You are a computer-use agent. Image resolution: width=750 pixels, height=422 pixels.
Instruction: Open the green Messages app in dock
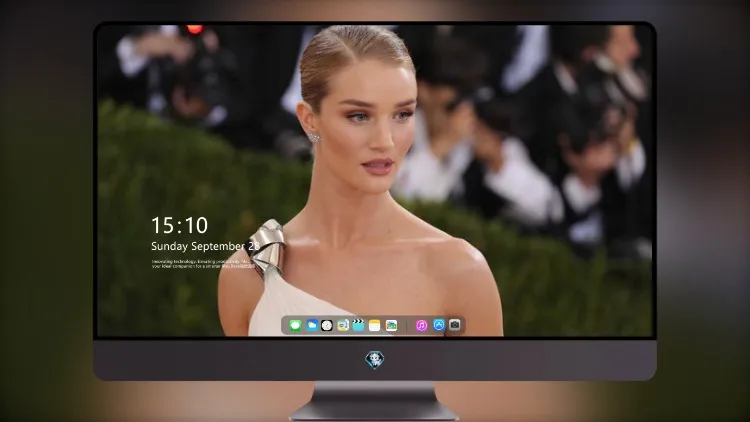[x=295, y=326]
